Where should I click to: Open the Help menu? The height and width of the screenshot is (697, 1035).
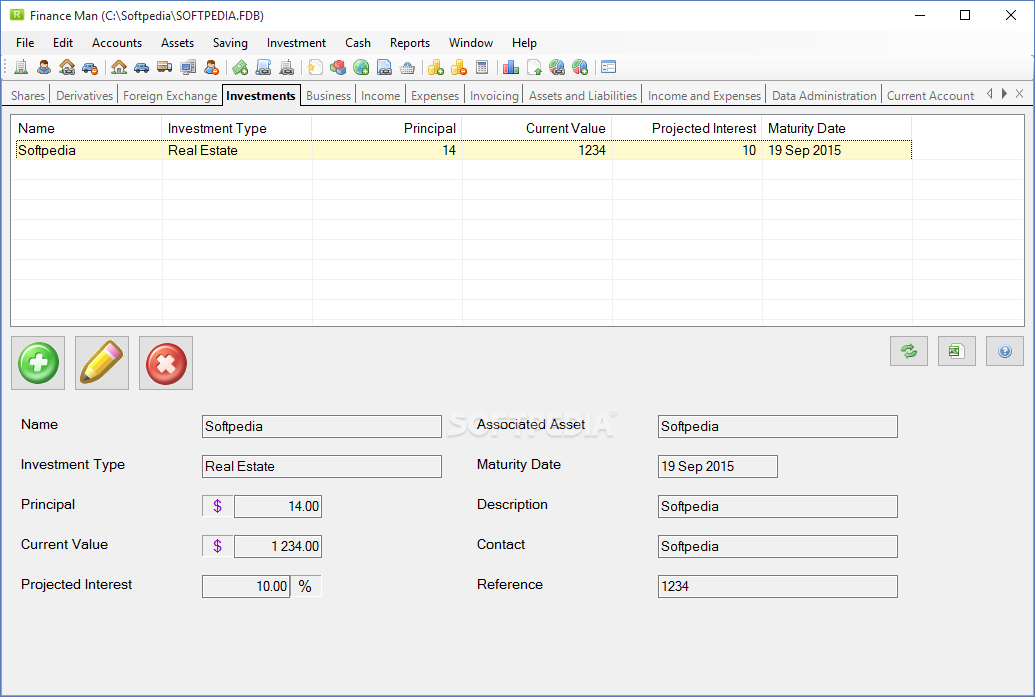[x=524, y=43]
